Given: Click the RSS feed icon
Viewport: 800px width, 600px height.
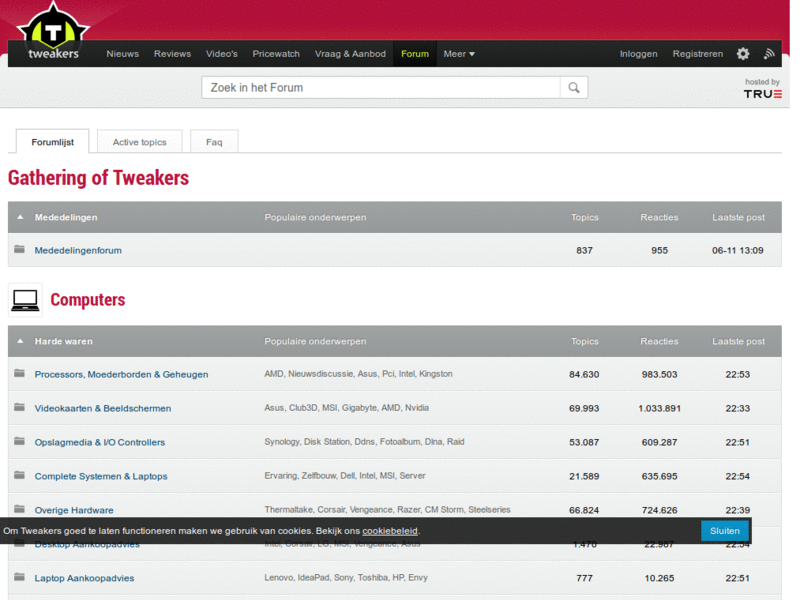Looking at the screenshot, I should [x=769, y=54].
